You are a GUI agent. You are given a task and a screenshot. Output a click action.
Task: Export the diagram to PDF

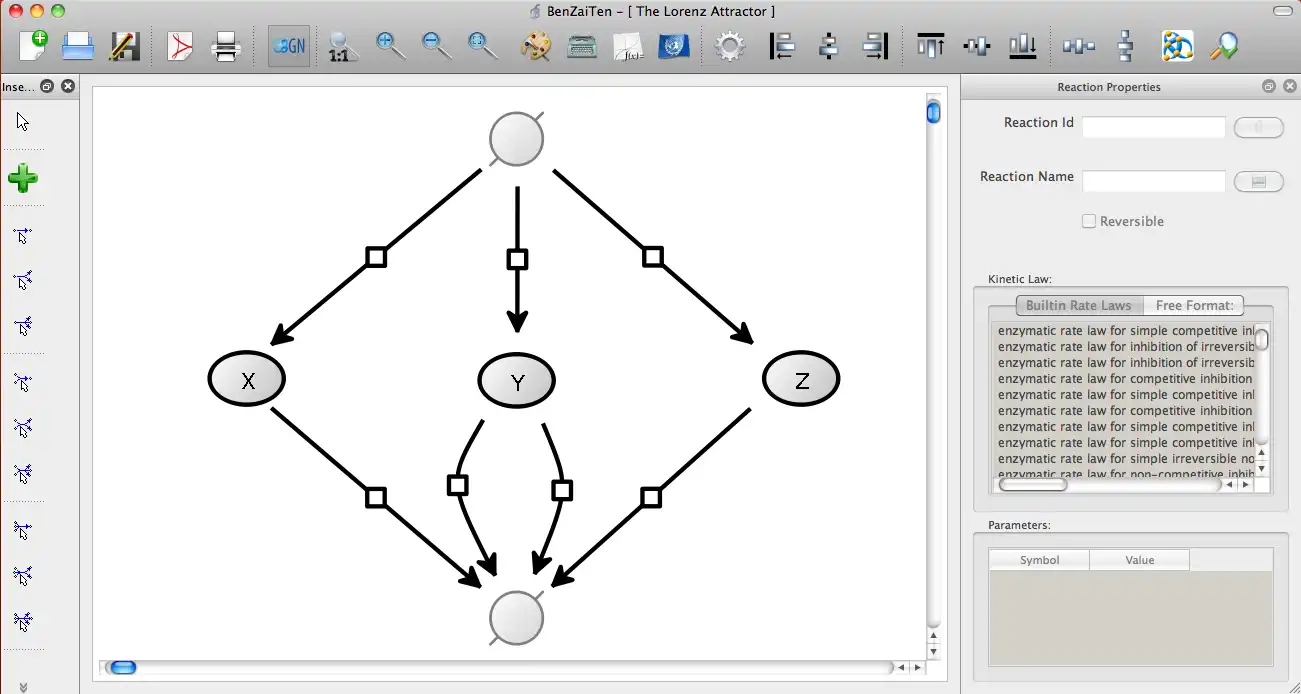click(x=181, y=46)
